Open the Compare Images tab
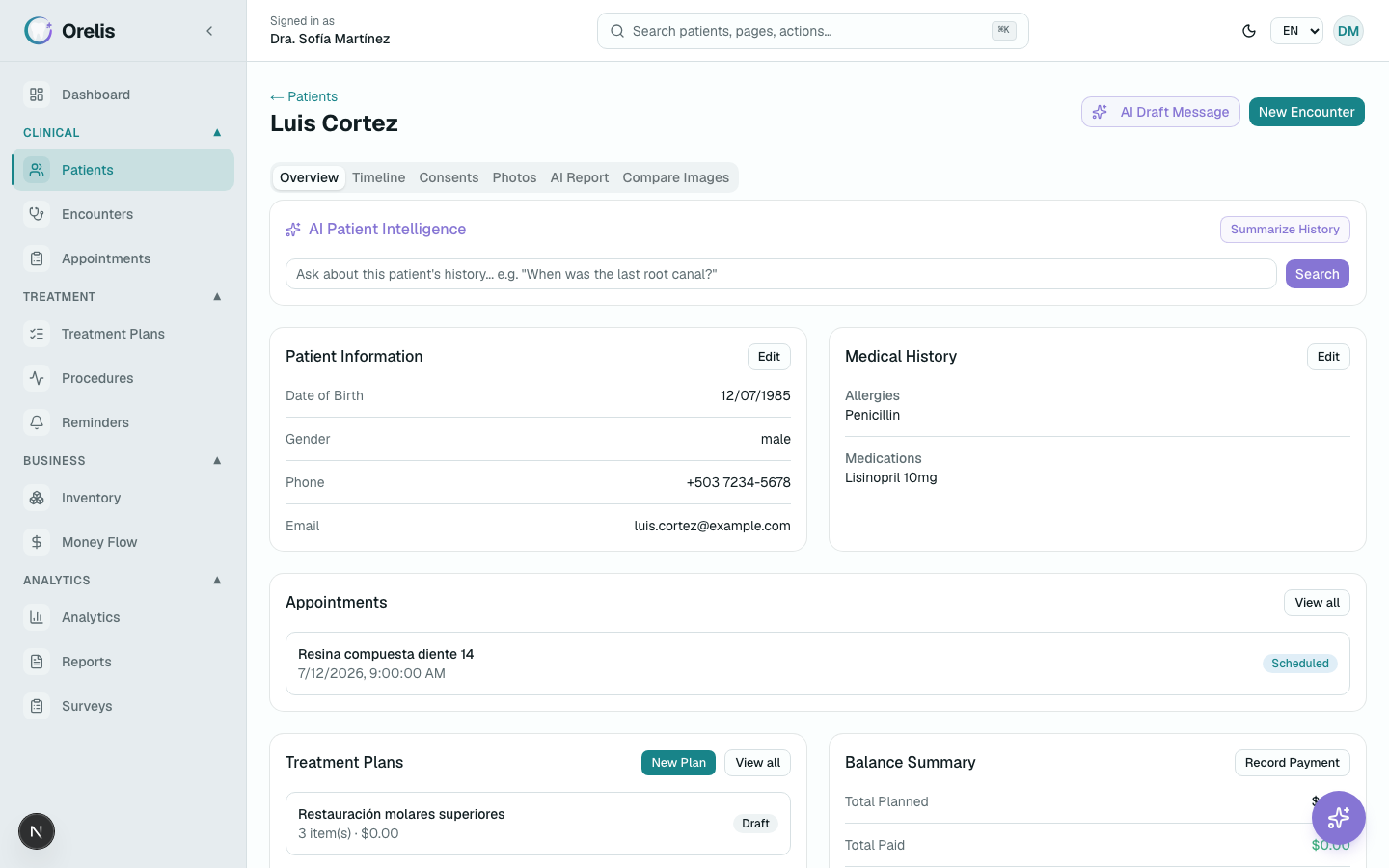Screen dimensions: 1389x868 pos(675,177)
